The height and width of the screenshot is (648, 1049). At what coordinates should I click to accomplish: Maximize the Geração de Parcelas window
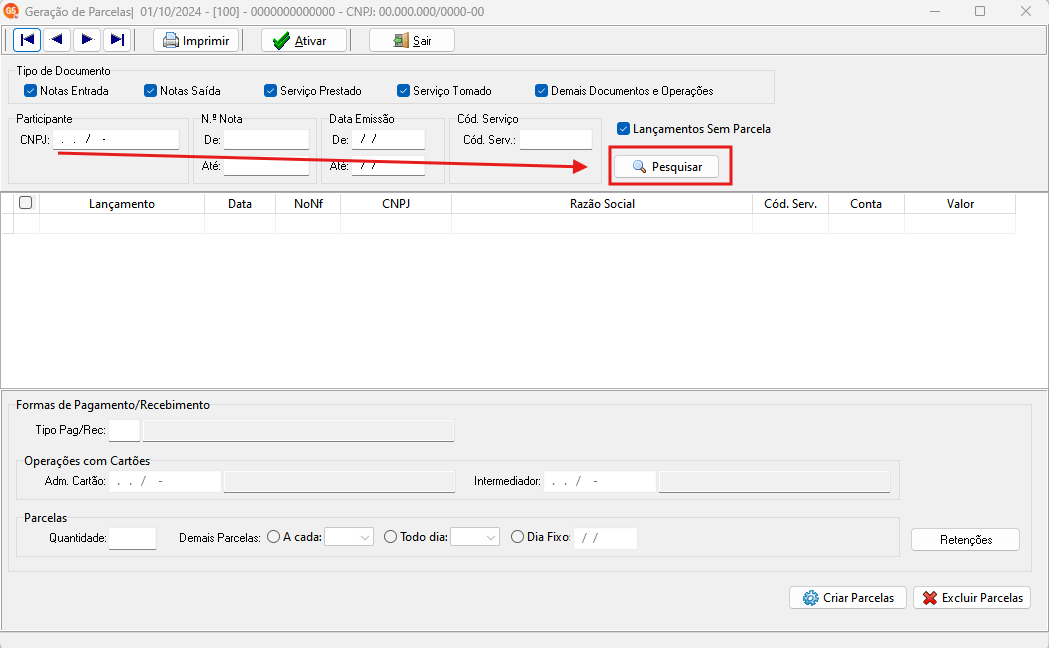(x=980, y=11)
